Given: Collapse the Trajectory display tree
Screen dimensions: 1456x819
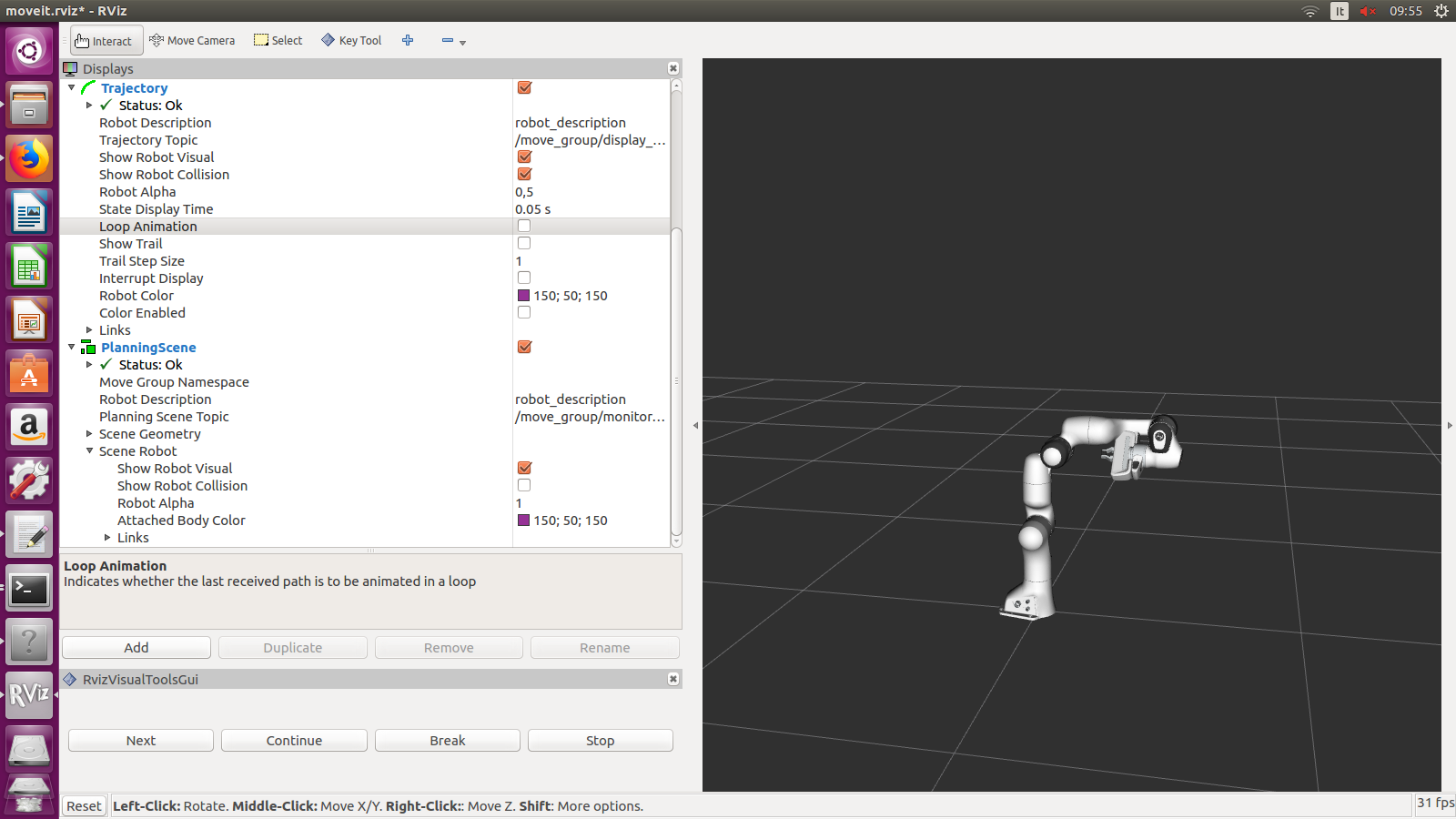Looking at the screenshot, I should coord(71,87).
